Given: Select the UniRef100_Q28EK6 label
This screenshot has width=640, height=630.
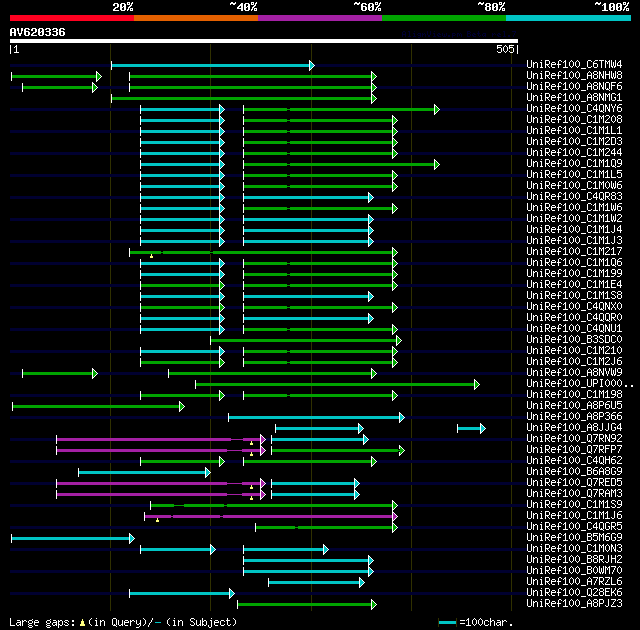Looking at the screenshot, I should 574,593.
